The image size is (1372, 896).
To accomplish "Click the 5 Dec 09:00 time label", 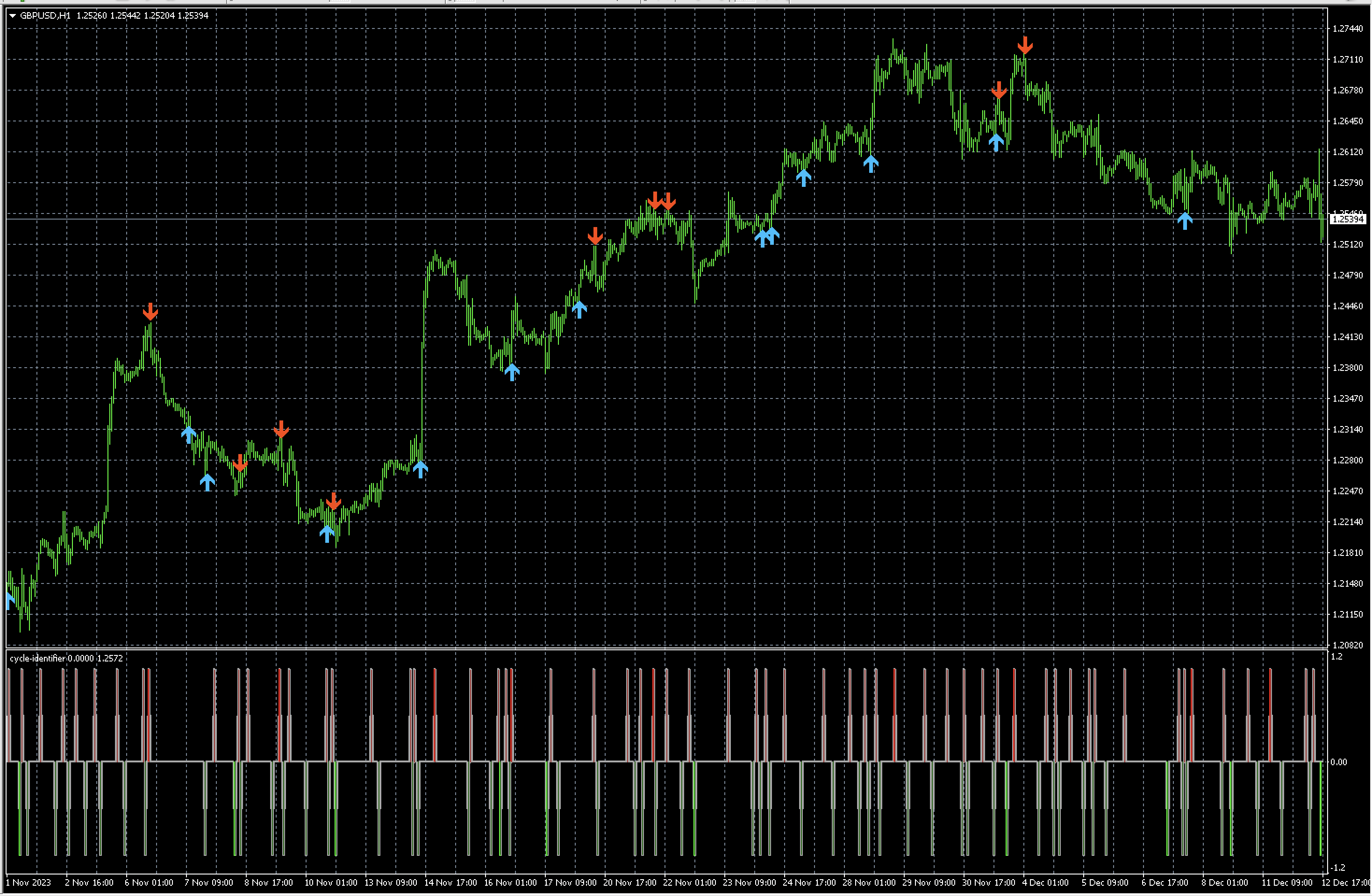I will [1106, 883].
